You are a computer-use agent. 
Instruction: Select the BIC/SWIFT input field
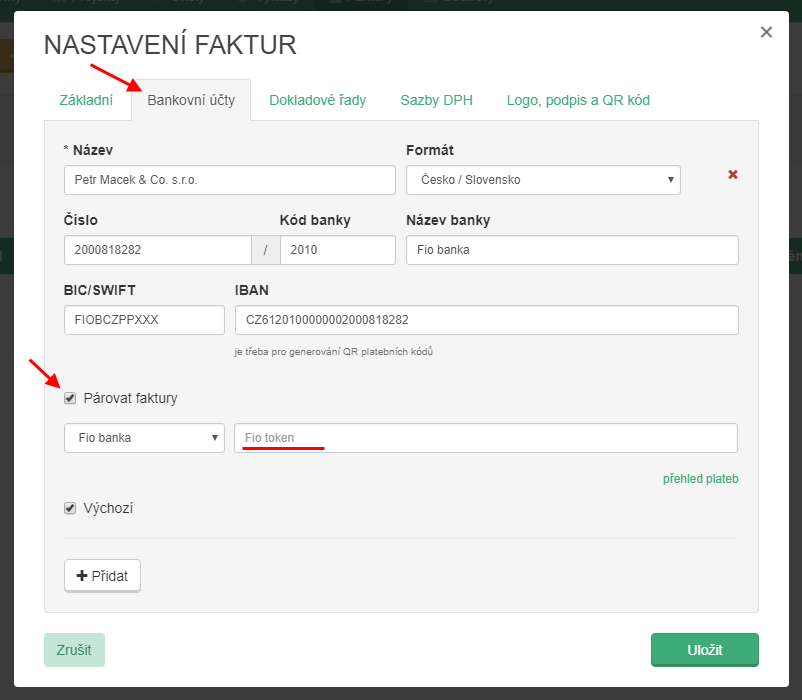pyautogui.click(x=144, y=320)
